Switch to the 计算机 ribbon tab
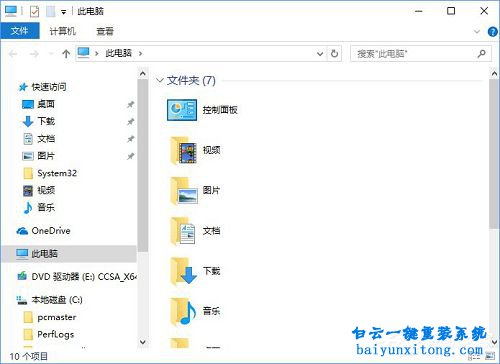Viewport: 500px width, 364px height. click(63, 31)
